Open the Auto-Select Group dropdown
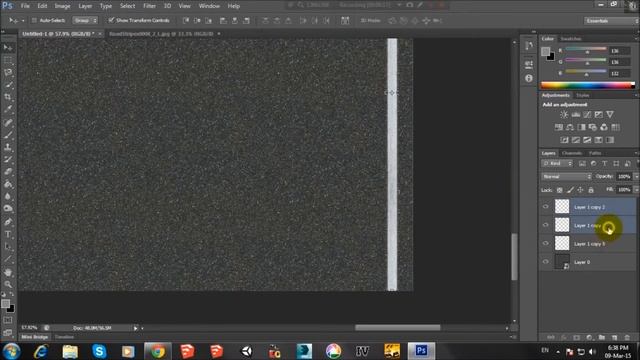This screenshot has height=360, width=640. coord(85,20)
